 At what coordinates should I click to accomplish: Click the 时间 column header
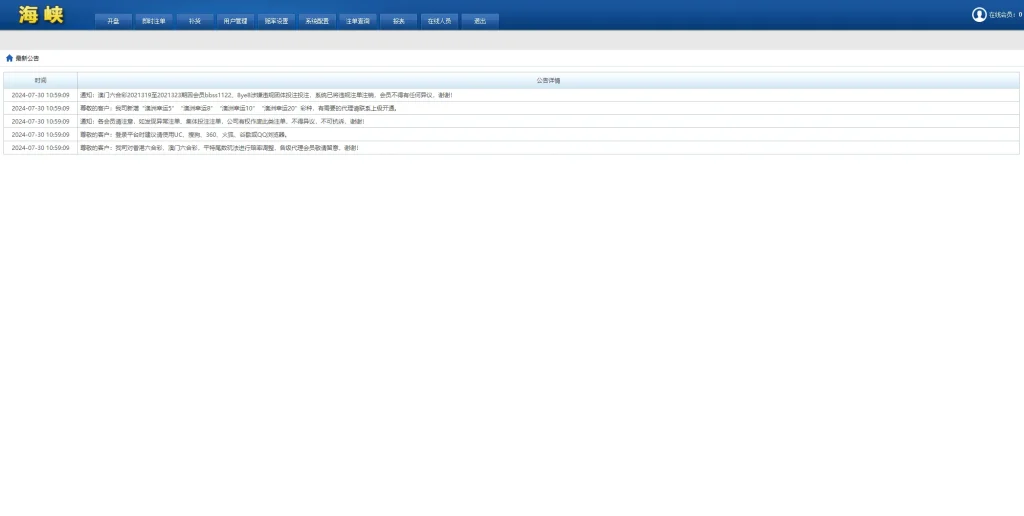(x=40, y=80)
